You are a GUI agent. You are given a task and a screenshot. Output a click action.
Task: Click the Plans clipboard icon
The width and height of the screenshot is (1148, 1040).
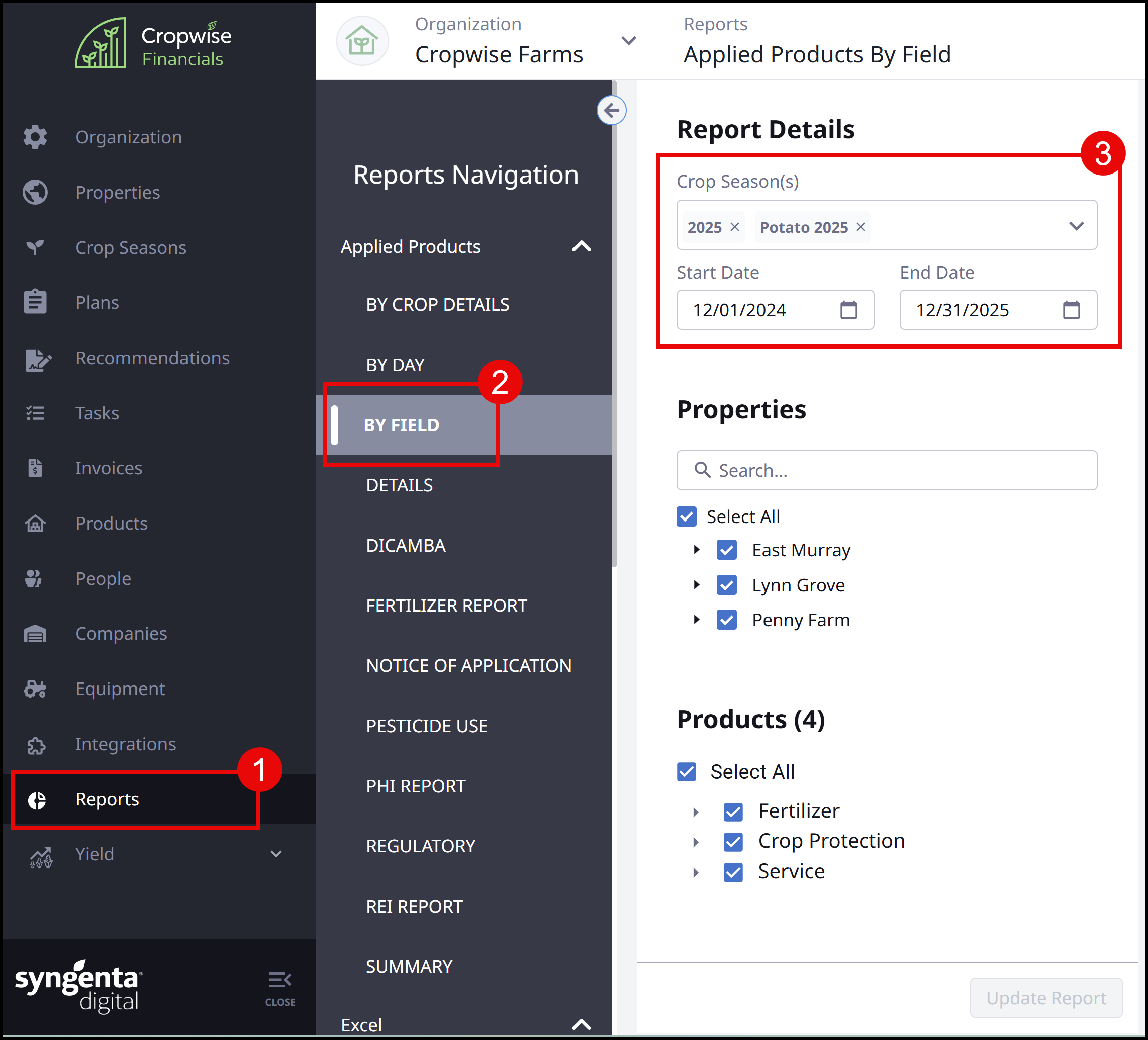point(35,302)
